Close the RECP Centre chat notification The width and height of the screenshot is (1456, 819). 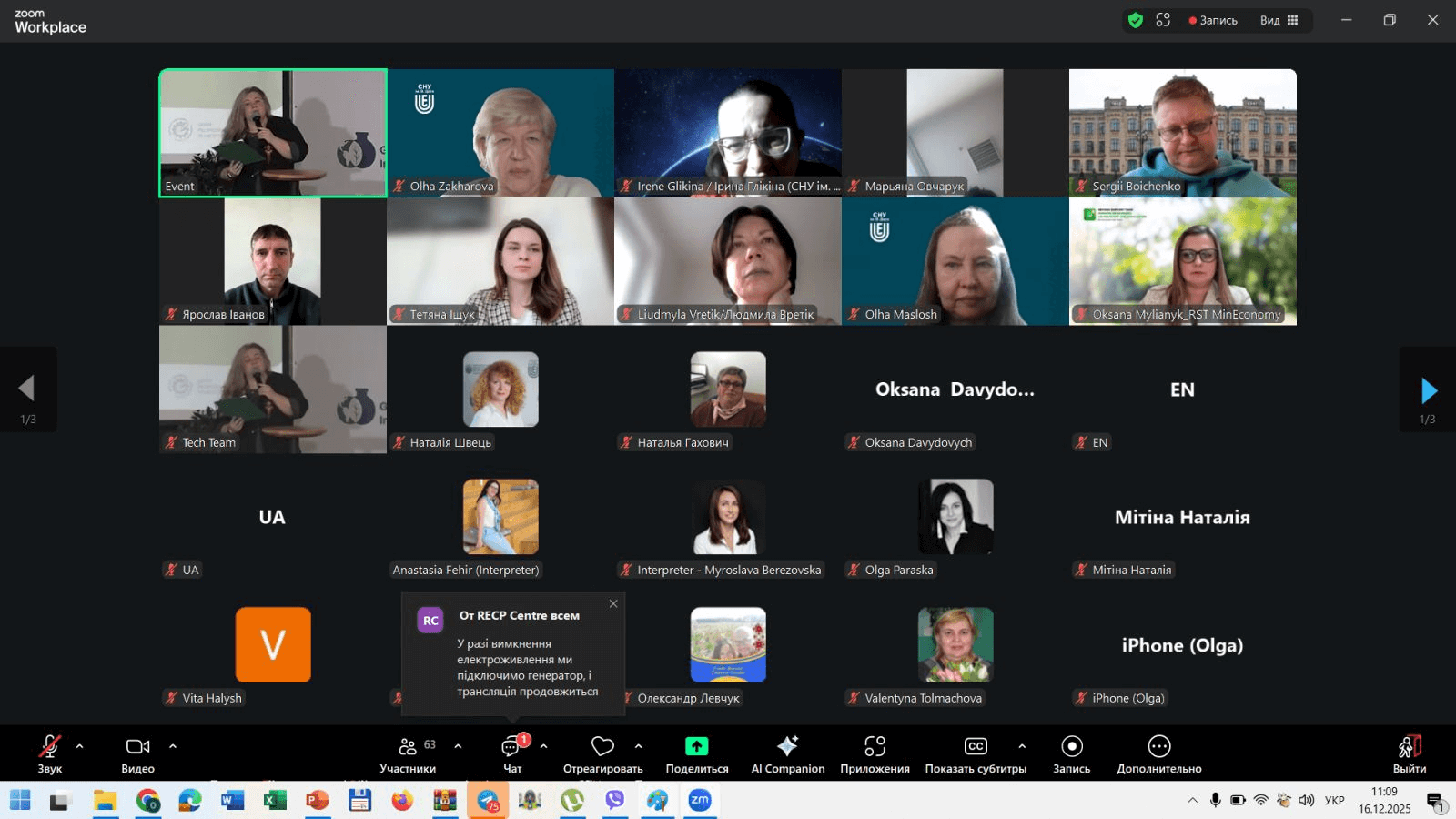(613, 603)
